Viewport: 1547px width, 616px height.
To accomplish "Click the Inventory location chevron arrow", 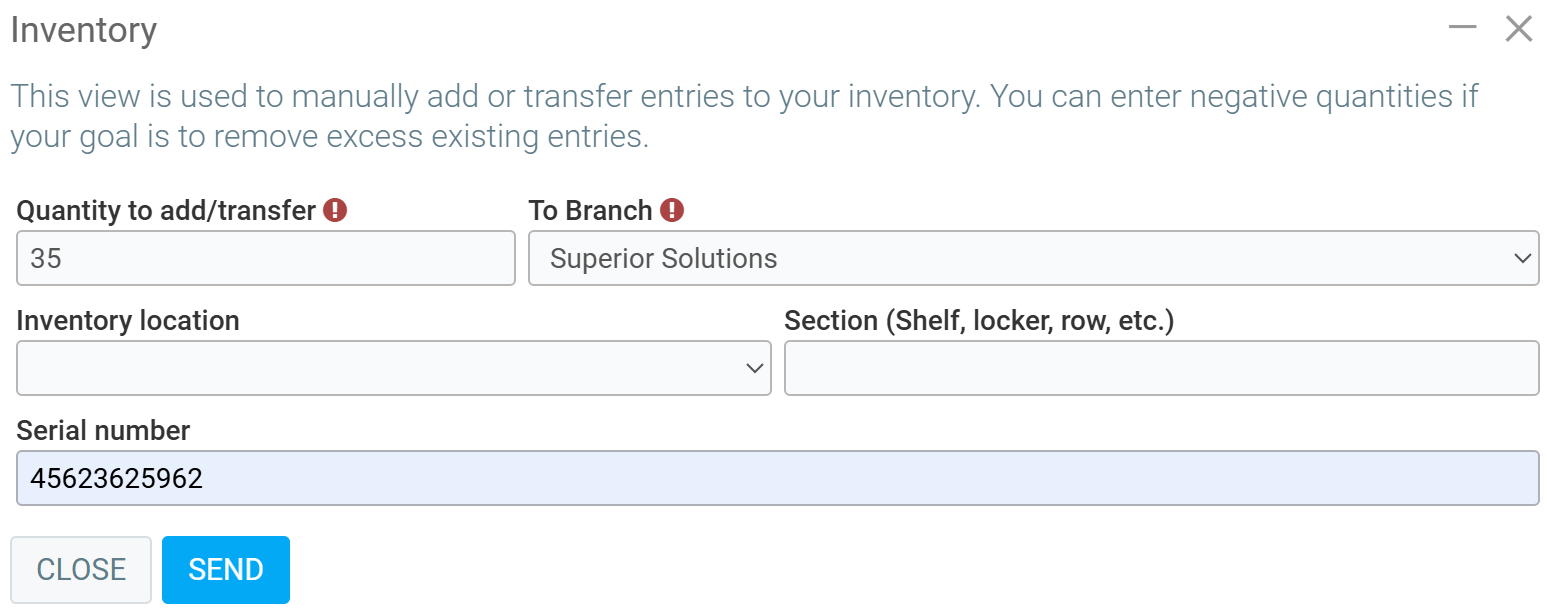I will [755, 368].
